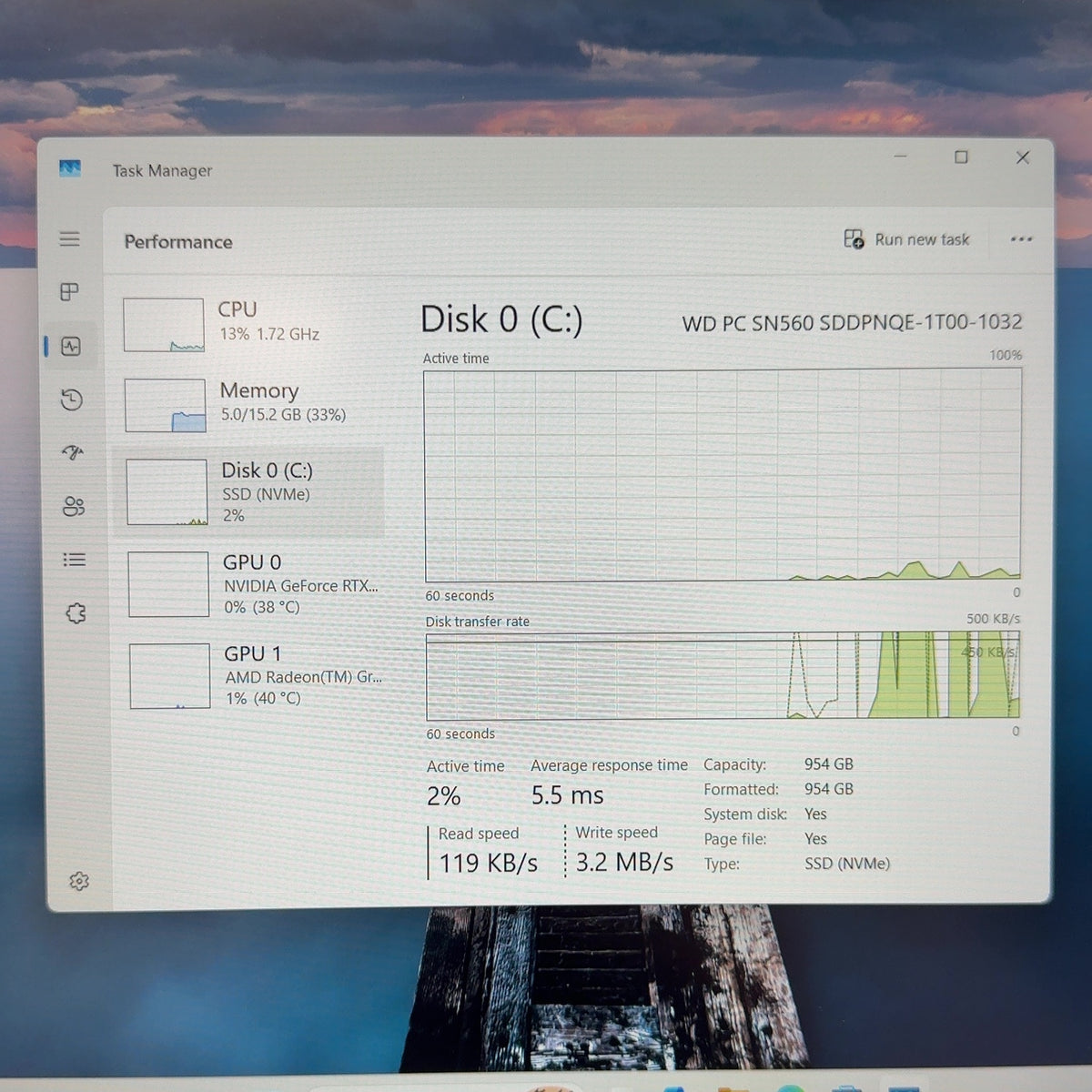
Task: Open the App history page icon
Action: [72, 399]
